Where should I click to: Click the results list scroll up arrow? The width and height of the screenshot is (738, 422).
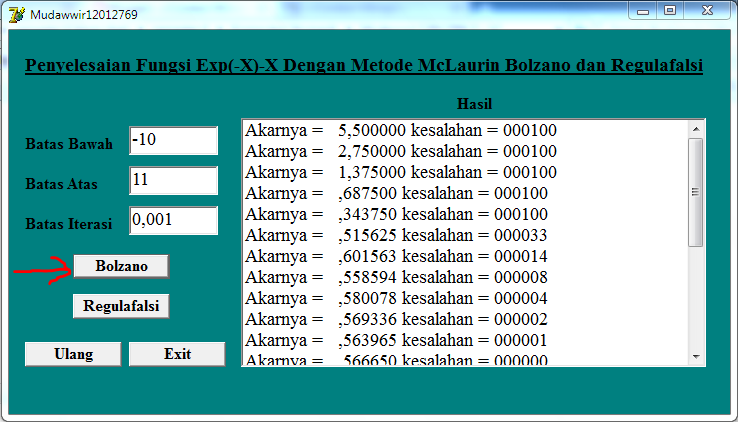[696, 129]
